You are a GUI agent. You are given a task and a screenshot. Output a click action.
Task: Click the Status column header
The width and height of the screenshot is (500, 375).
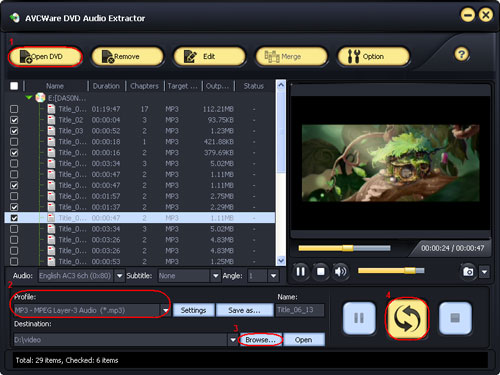254,86
